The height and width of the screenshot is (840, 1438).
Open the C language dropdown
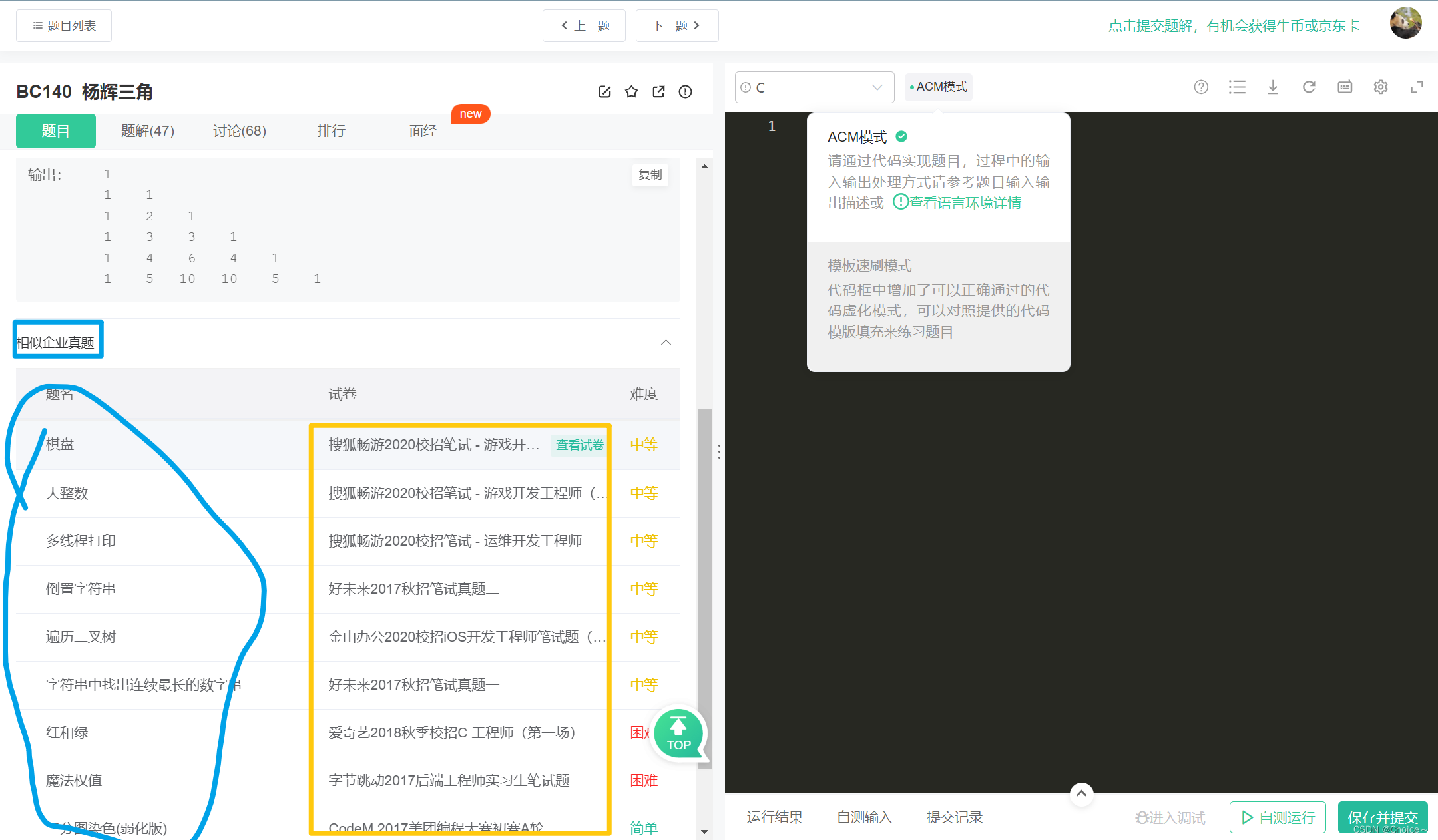(814, 87)
